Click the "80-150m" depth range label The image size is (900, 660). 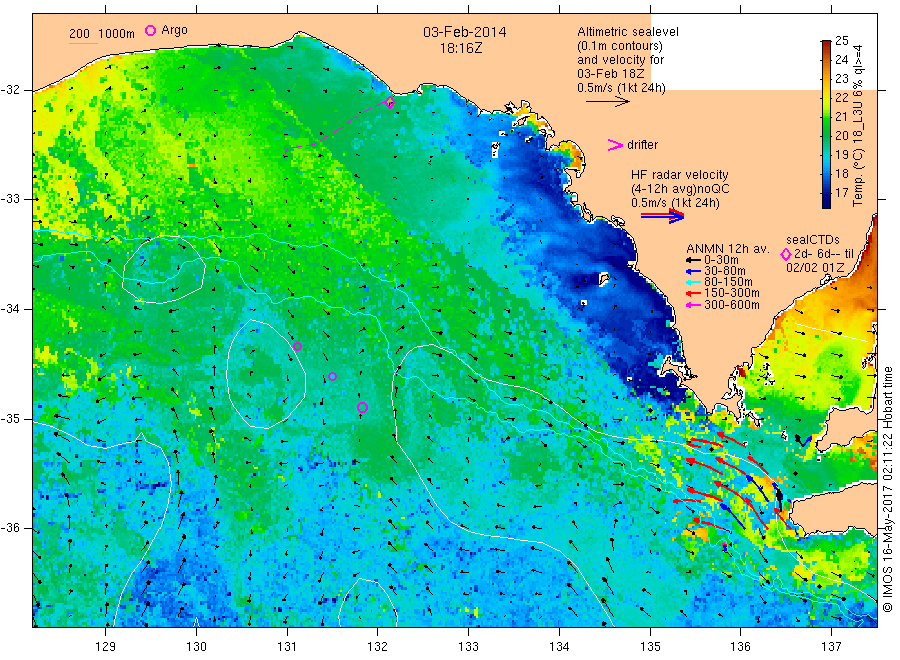[x=728, y=282]
